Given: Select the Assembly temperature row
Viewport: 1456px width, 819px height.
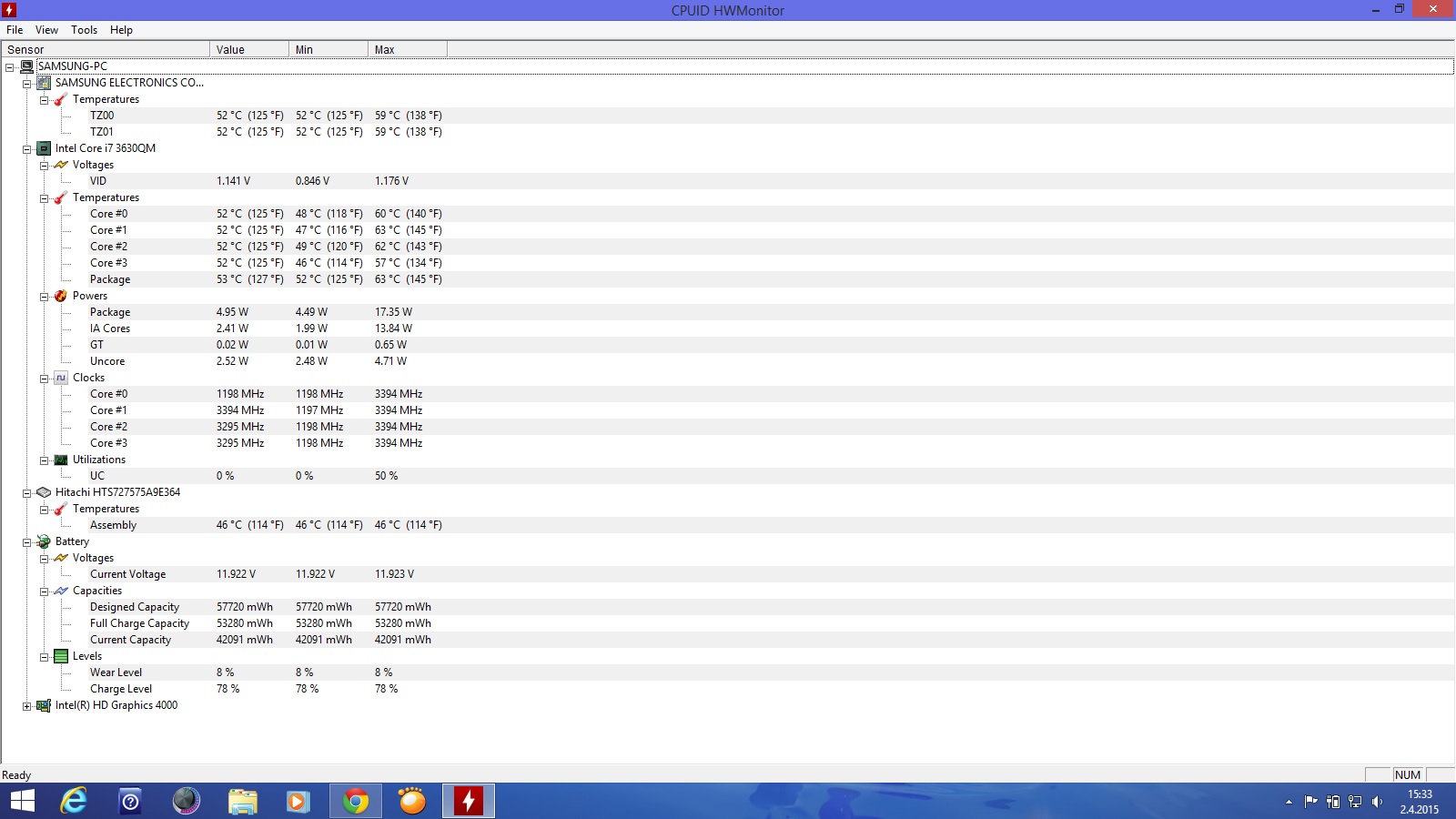Looking at the screenshot, I should (726, 525).
